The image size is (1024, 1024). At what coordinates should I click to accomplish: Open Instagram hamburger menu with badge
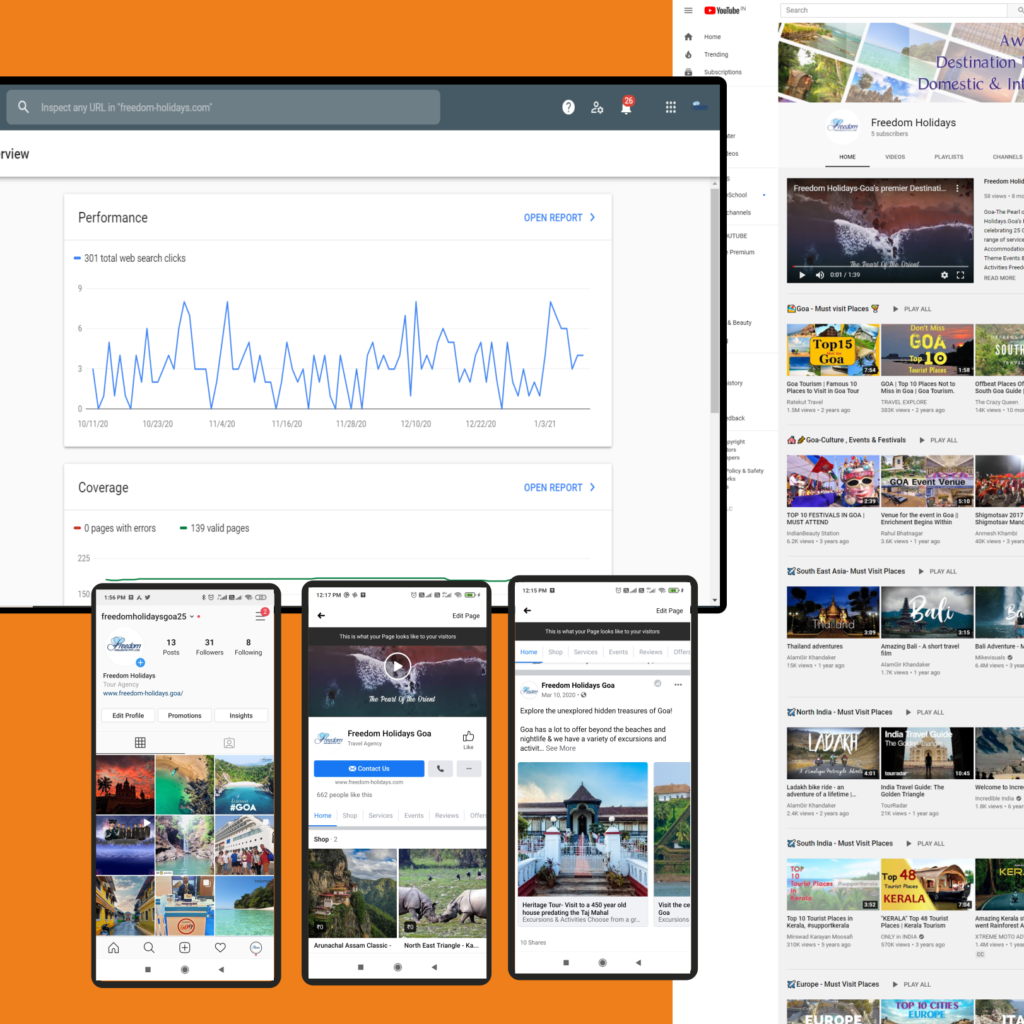tap(261, 615)
